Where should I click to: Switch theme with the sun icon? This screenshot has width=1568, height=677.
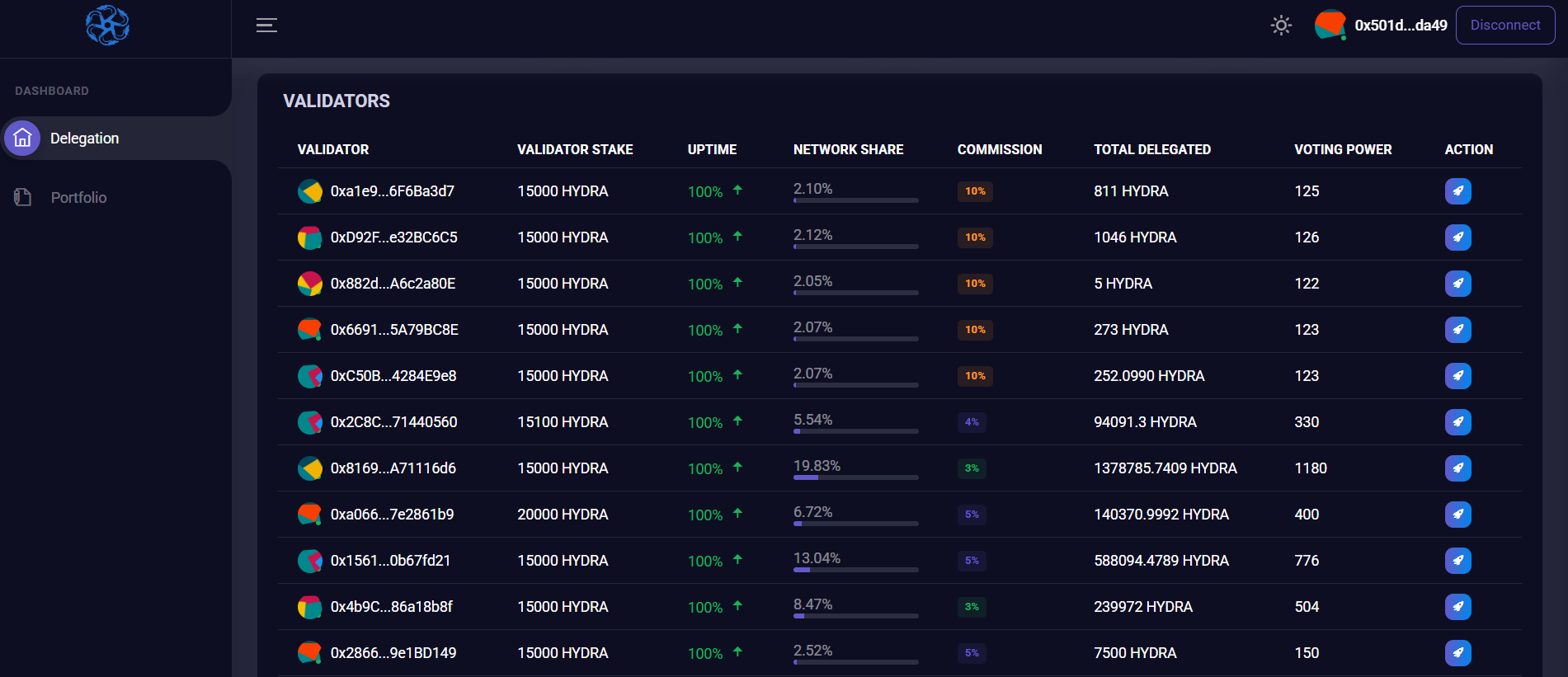tap(1281, 26)
